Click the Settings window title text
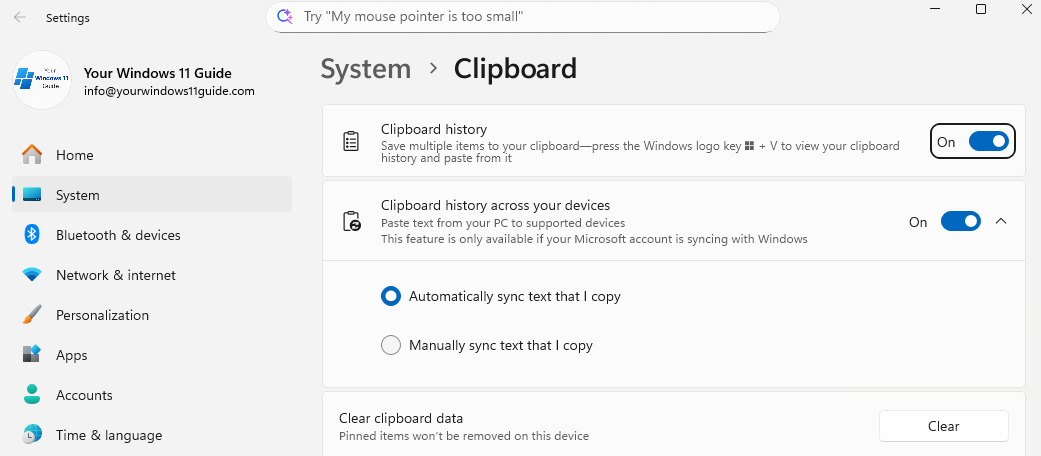The height and width of the screenshot is (456, 1041). [x=68, y=18]
